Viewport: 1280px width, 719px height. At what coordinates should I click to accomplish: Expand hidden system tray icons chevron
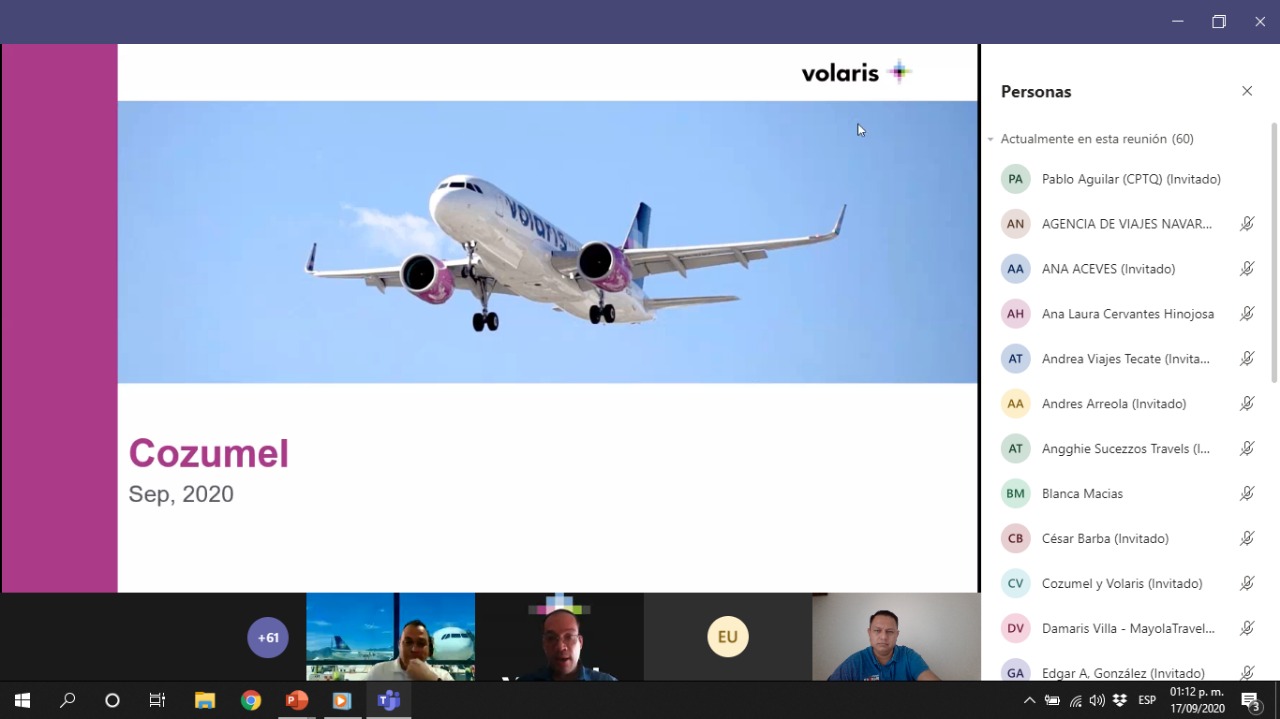tap(1029, 700)
